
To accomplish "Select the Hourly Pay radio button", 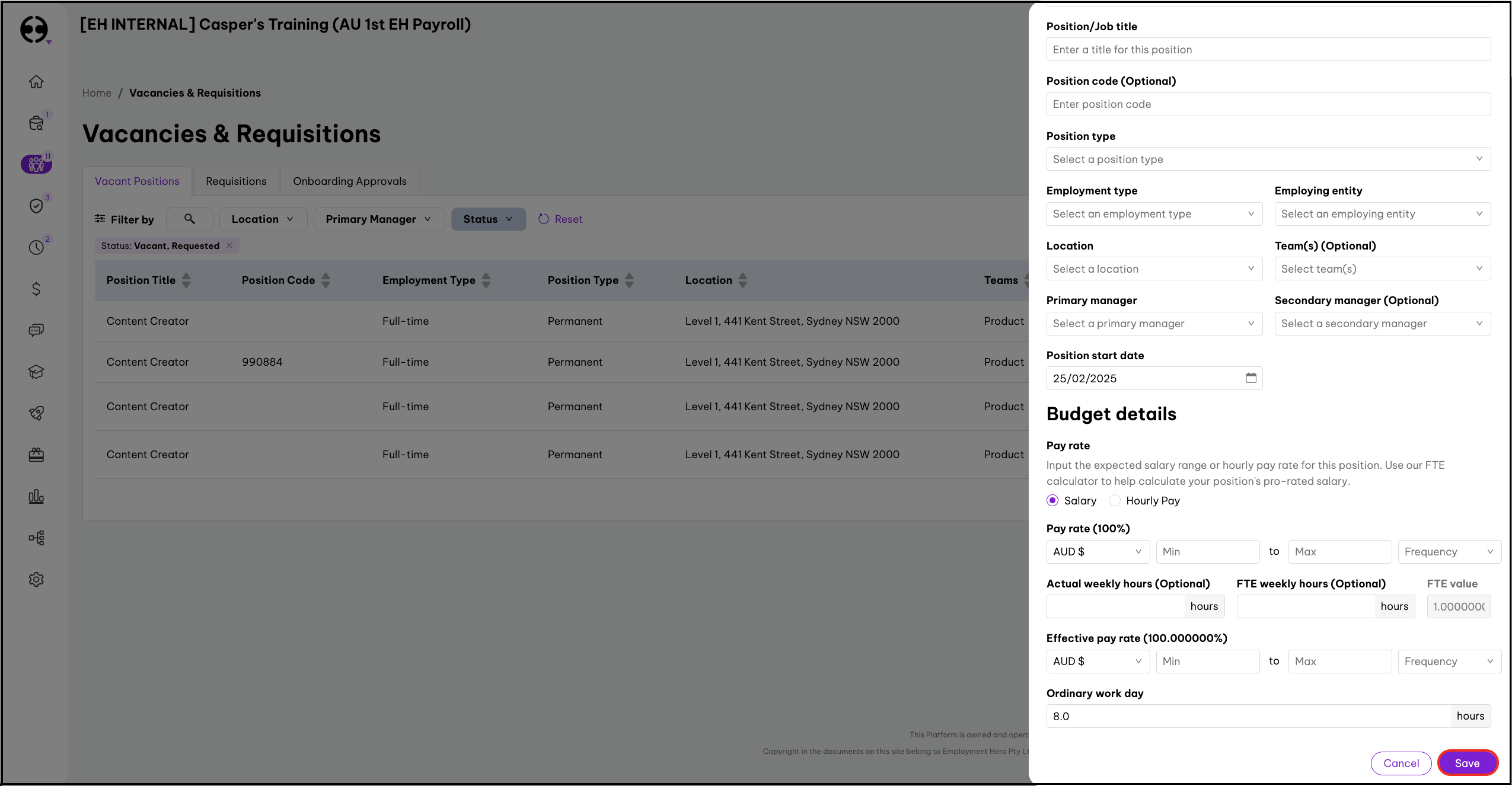I will pos(1115,500).
